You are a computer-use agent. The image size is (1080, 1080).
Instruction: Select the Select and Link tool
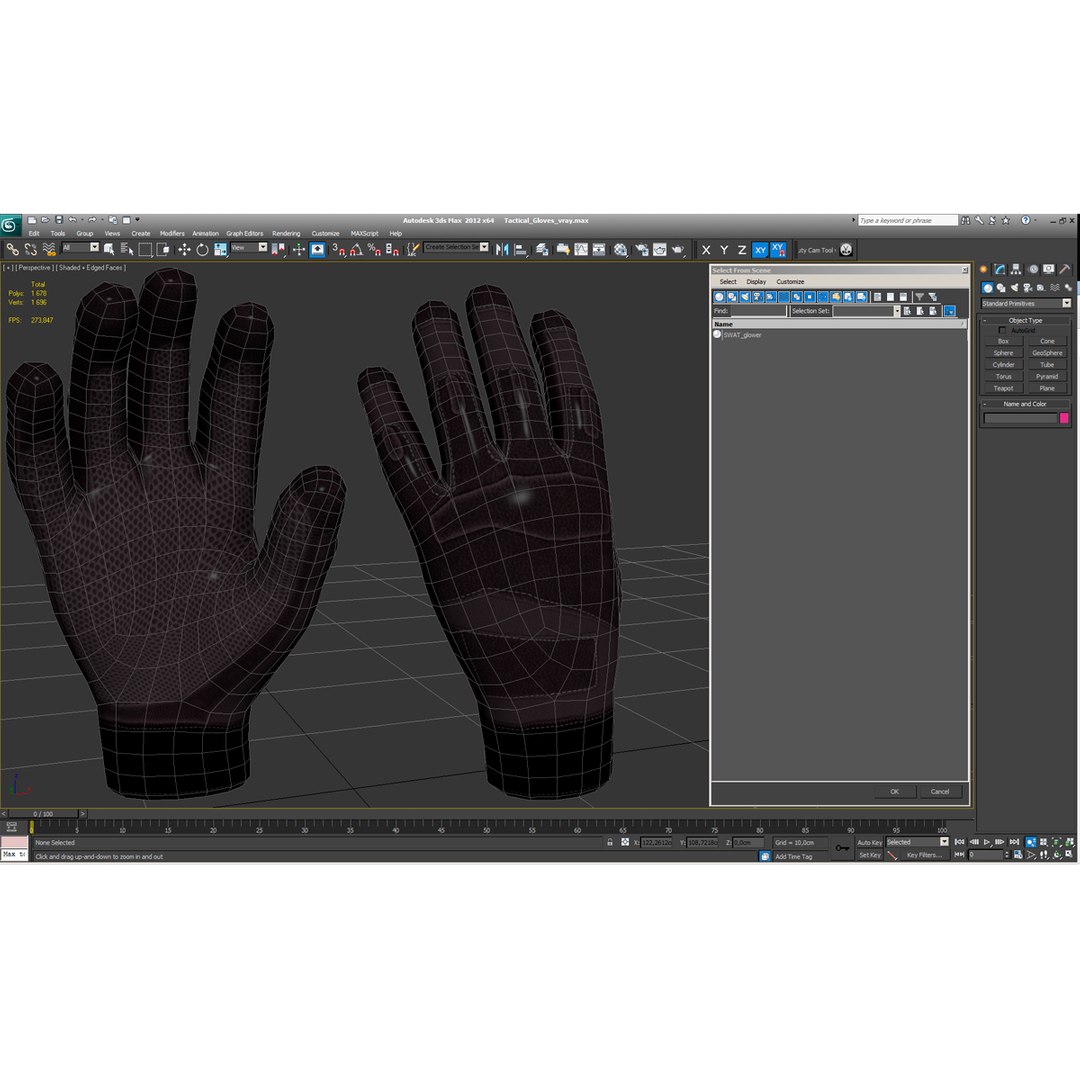point(12,249)
